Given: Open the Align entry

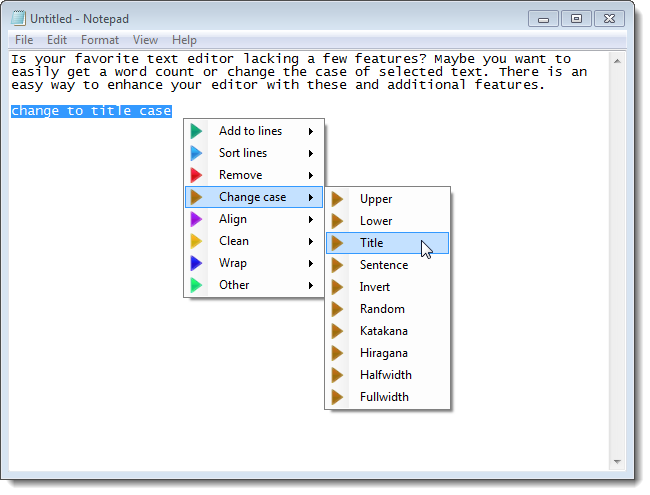Looking at the screenshot, I should [x=254, y=219].
